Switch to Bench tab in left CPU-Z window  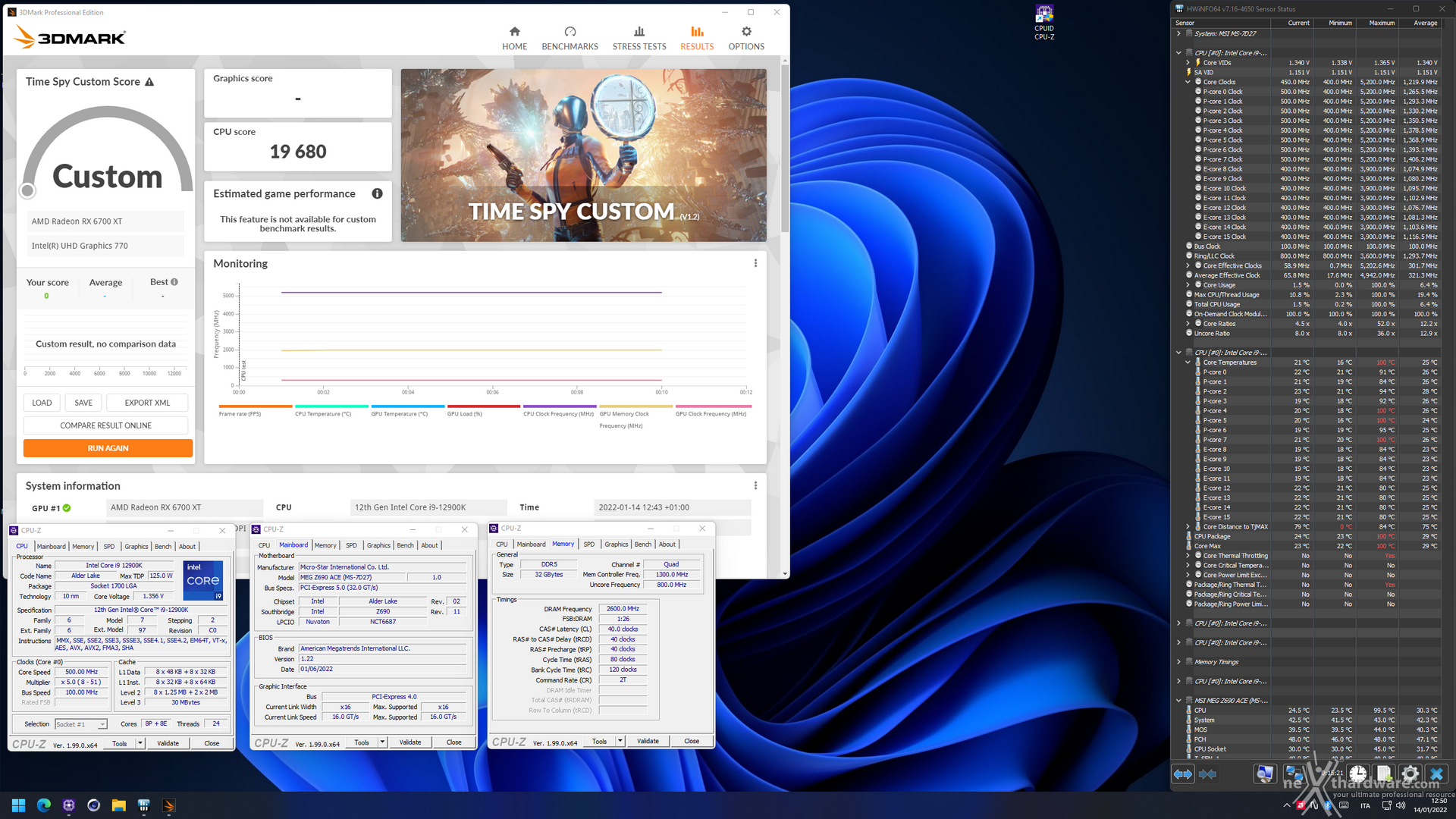point(163,547)
